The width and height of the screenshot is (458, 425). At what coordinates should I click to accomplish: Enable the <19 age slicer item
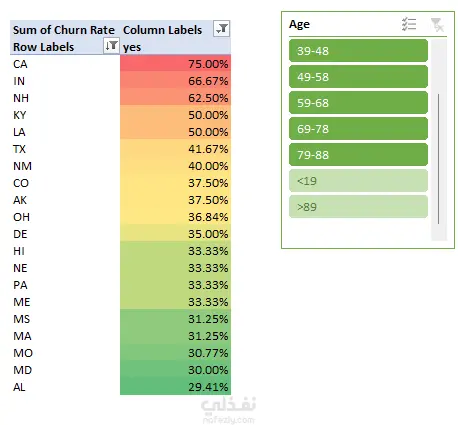click(x=358, y=181)
